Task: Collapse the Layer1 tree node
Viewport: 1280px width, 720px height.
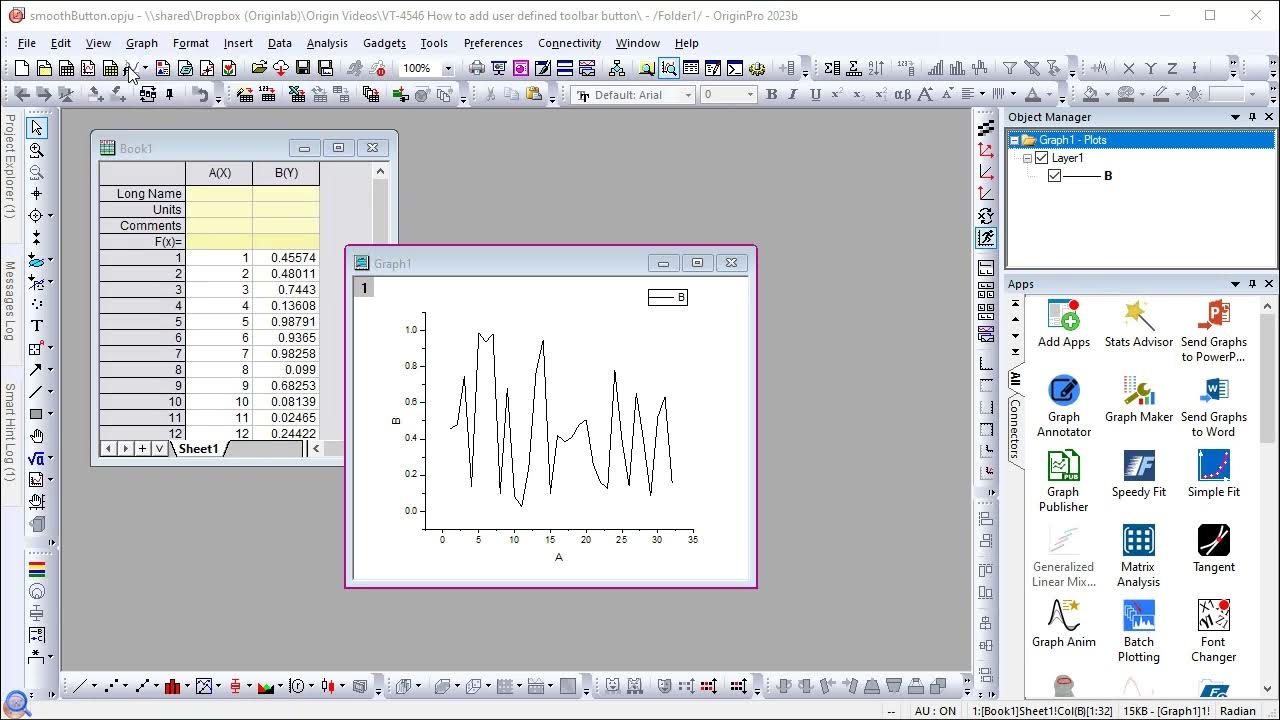Action: [x=1027, y=158]
